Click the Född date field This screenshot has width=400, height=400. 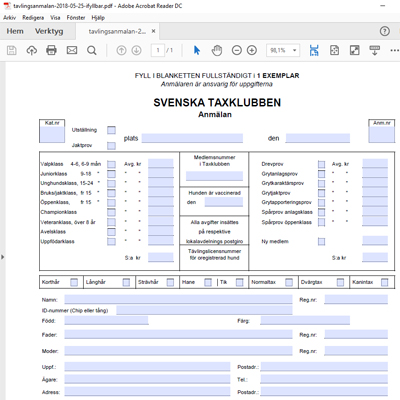tap(106, 321)
